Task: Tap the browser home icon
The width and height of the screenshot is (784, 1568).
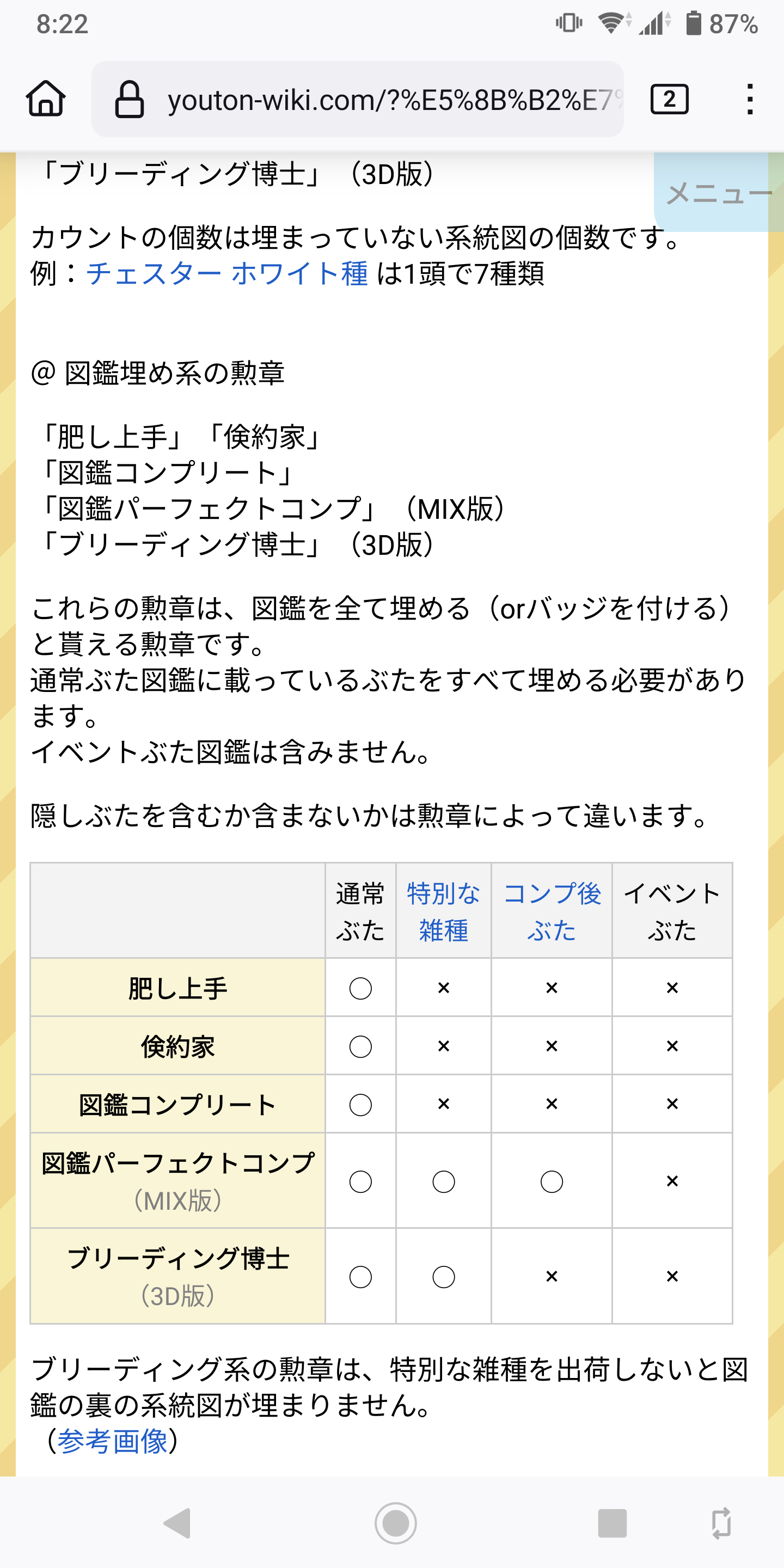Action: (46, 99)
